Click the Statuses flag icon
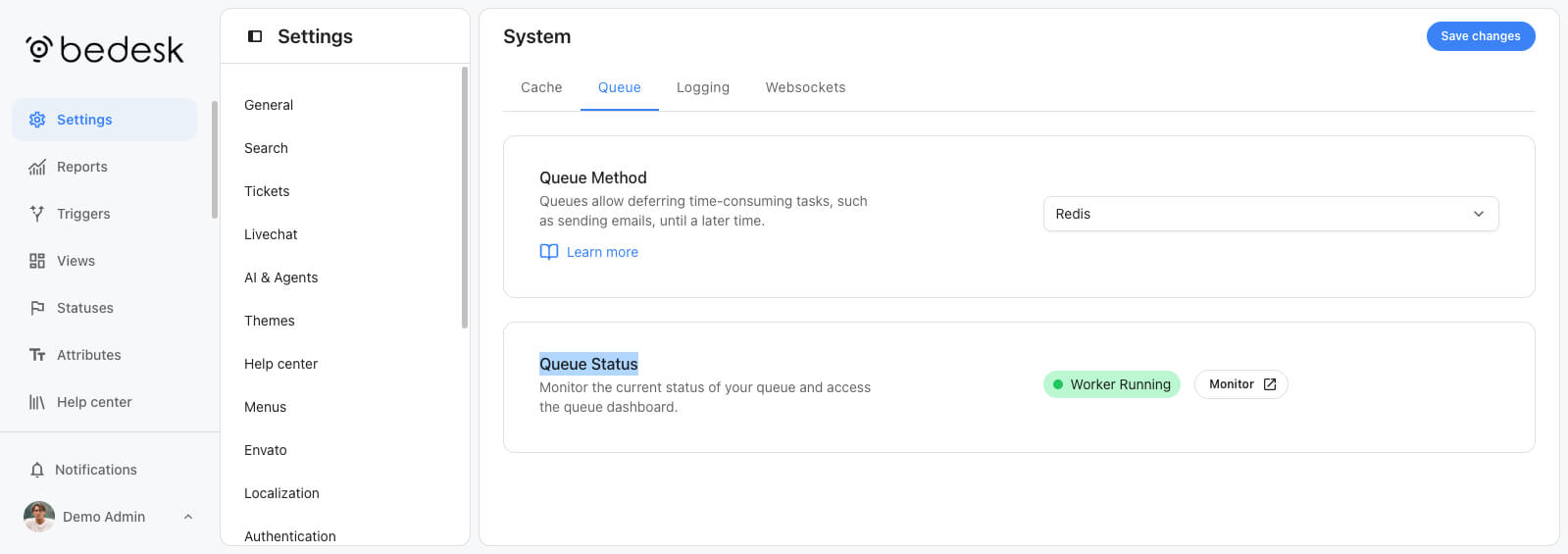1568x554 pixels. pyautogui.click(x=37, y=308)
